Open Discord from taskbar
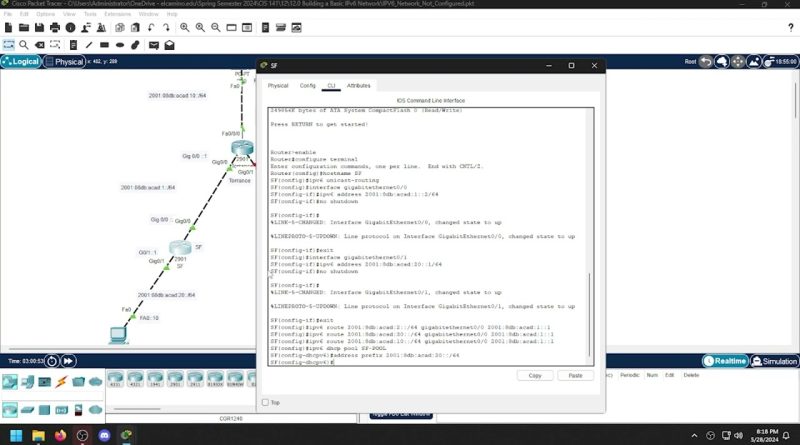The height and width of the screenshot is (445, 800). coord(105,435)
